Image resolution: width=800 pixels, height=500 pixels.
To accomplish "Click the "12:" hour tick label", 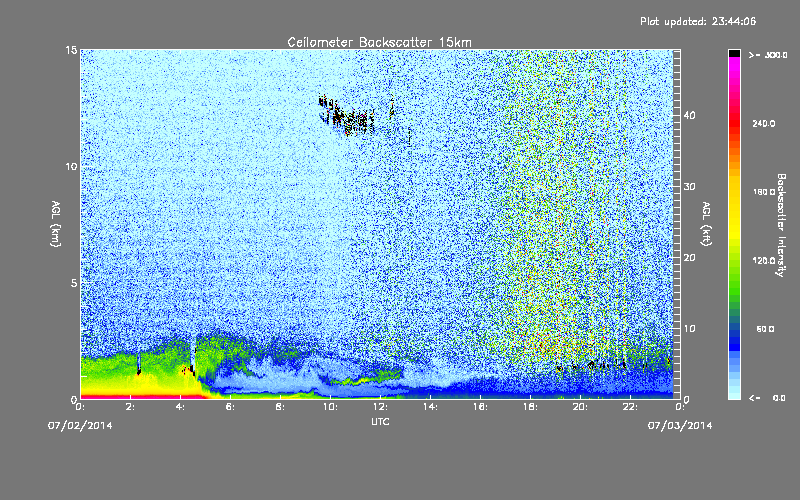I will point(380,407).
